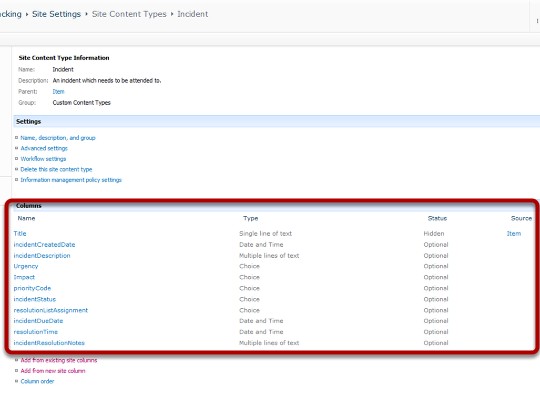Screen dimensions: 540x394
Task: Open the incidentStatus column
Action: point(35,299)
